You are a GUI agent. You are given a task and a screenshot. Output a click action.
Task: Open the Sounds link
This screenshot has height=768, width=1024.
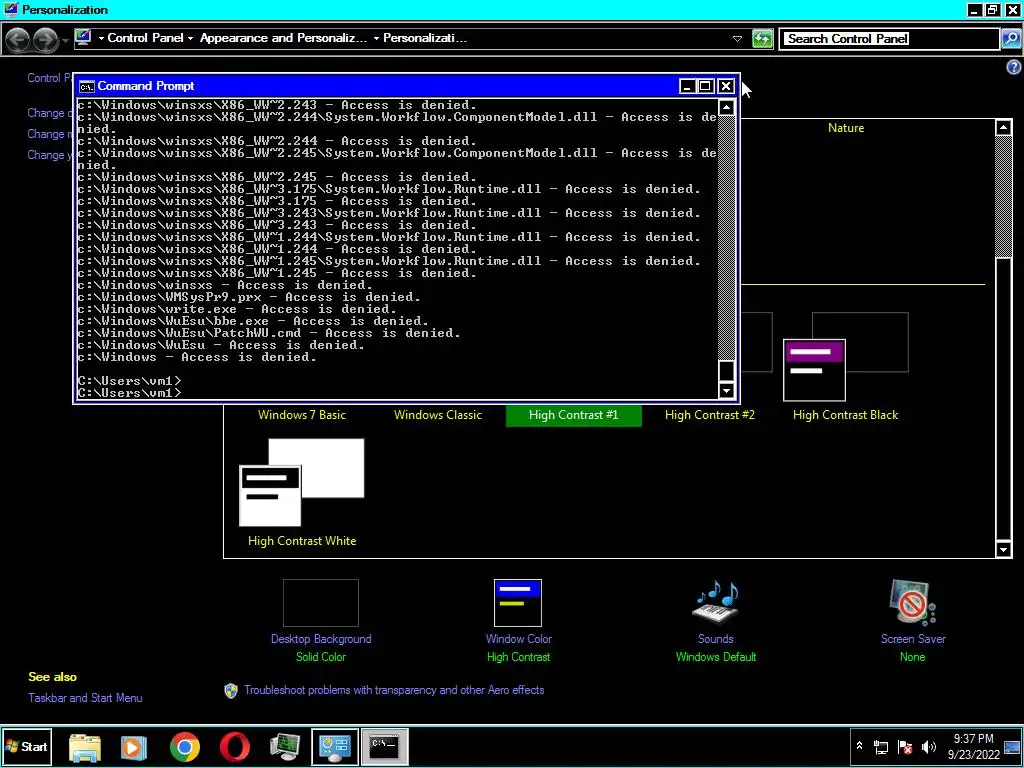(715, 639)
